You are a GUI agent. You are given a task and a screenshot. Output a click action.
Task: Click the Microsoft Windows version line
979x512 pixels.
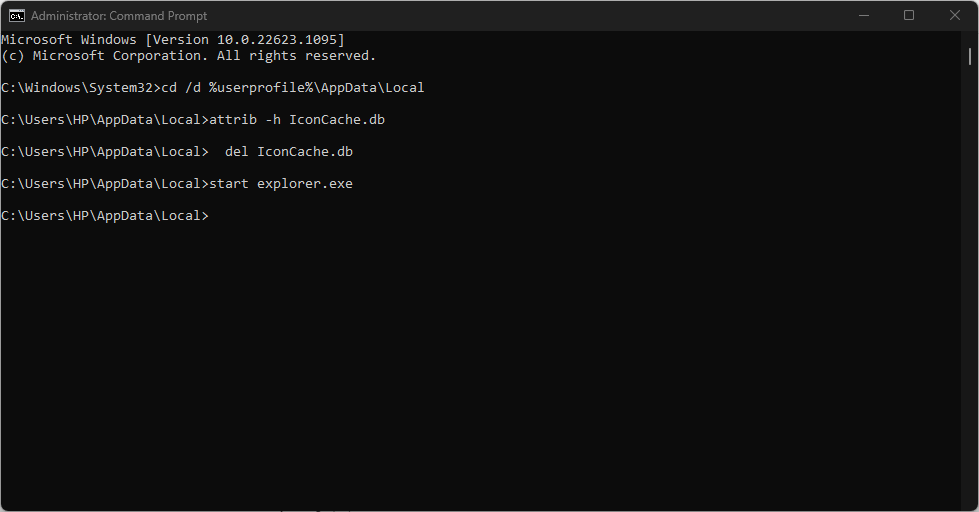173,39
